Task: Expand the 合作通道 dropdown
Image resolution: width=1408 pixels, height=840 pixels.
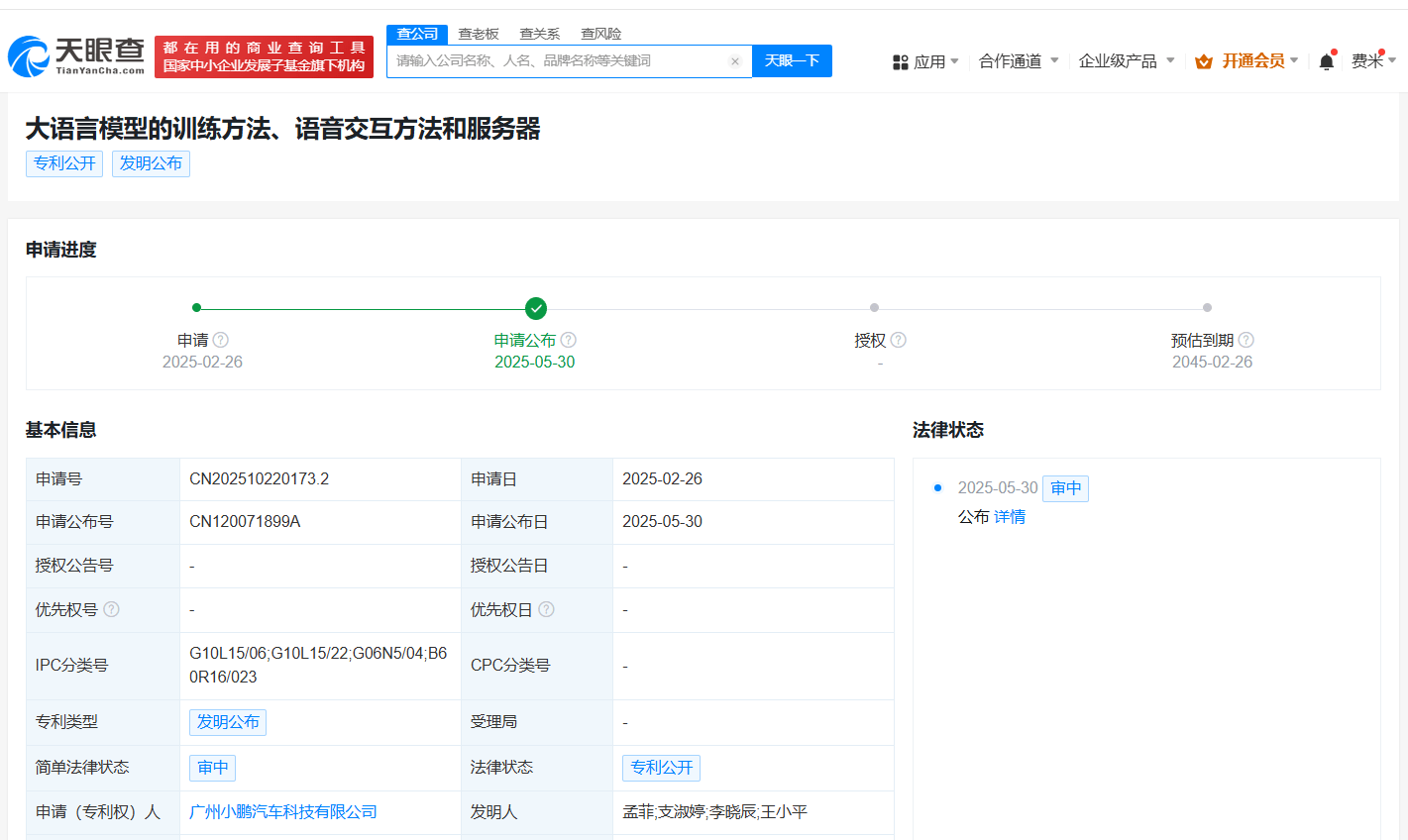Action: click(1019, 61)
